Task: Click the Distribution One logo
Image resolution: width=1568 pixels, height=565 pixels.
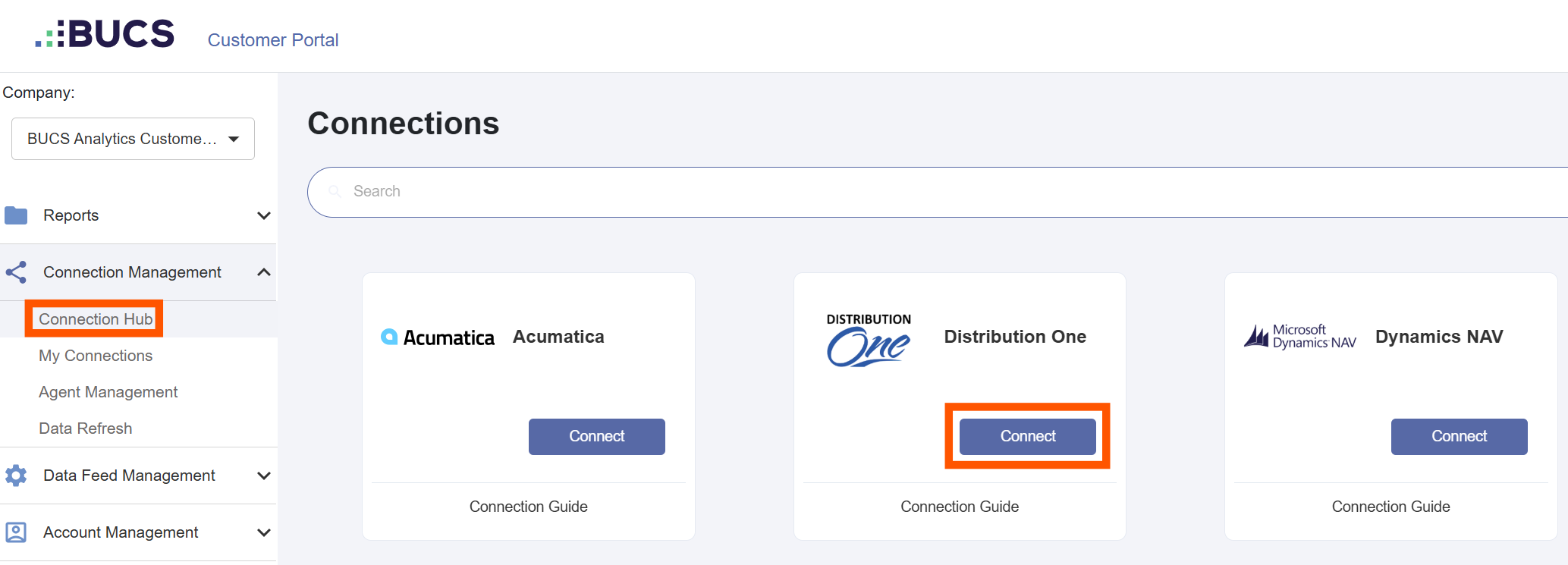Action: tap(869, 340)
